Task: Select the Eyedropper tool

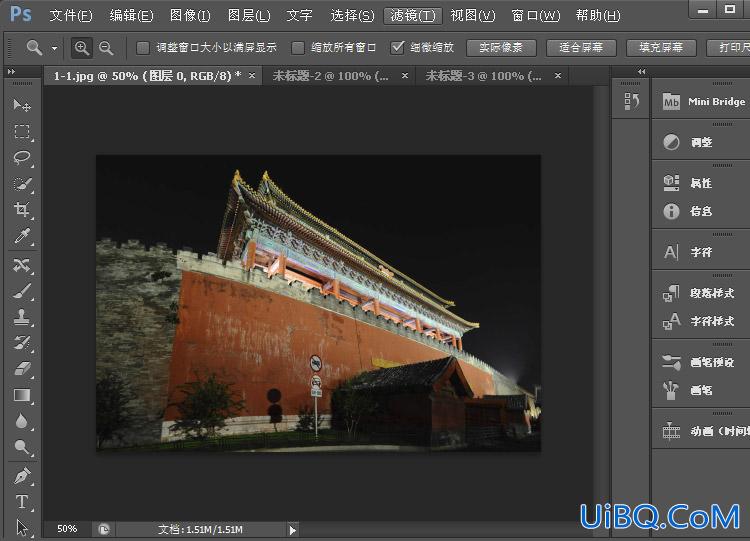Action: [x=22, y=236]
